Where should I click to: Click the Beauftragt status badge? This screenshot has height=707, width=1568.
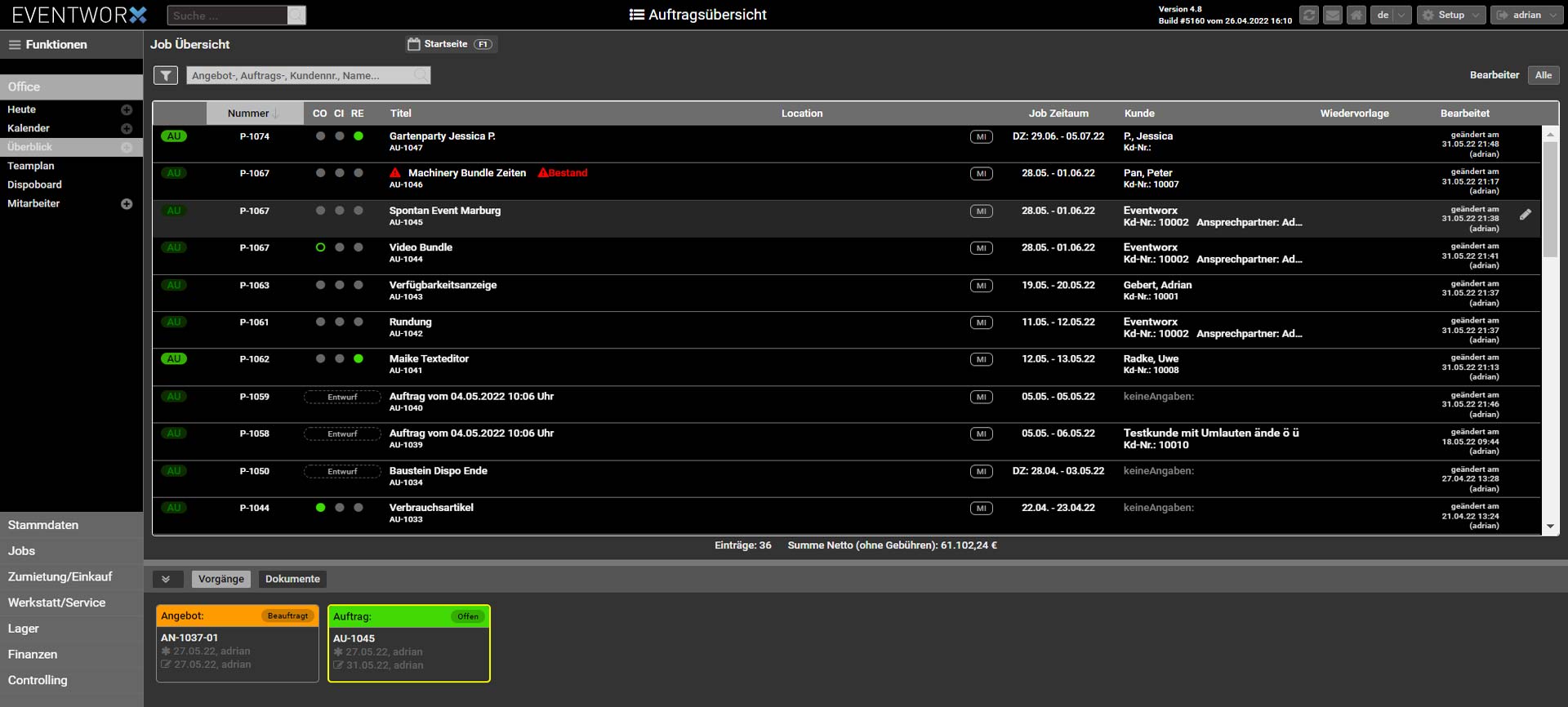coord(287,616)
